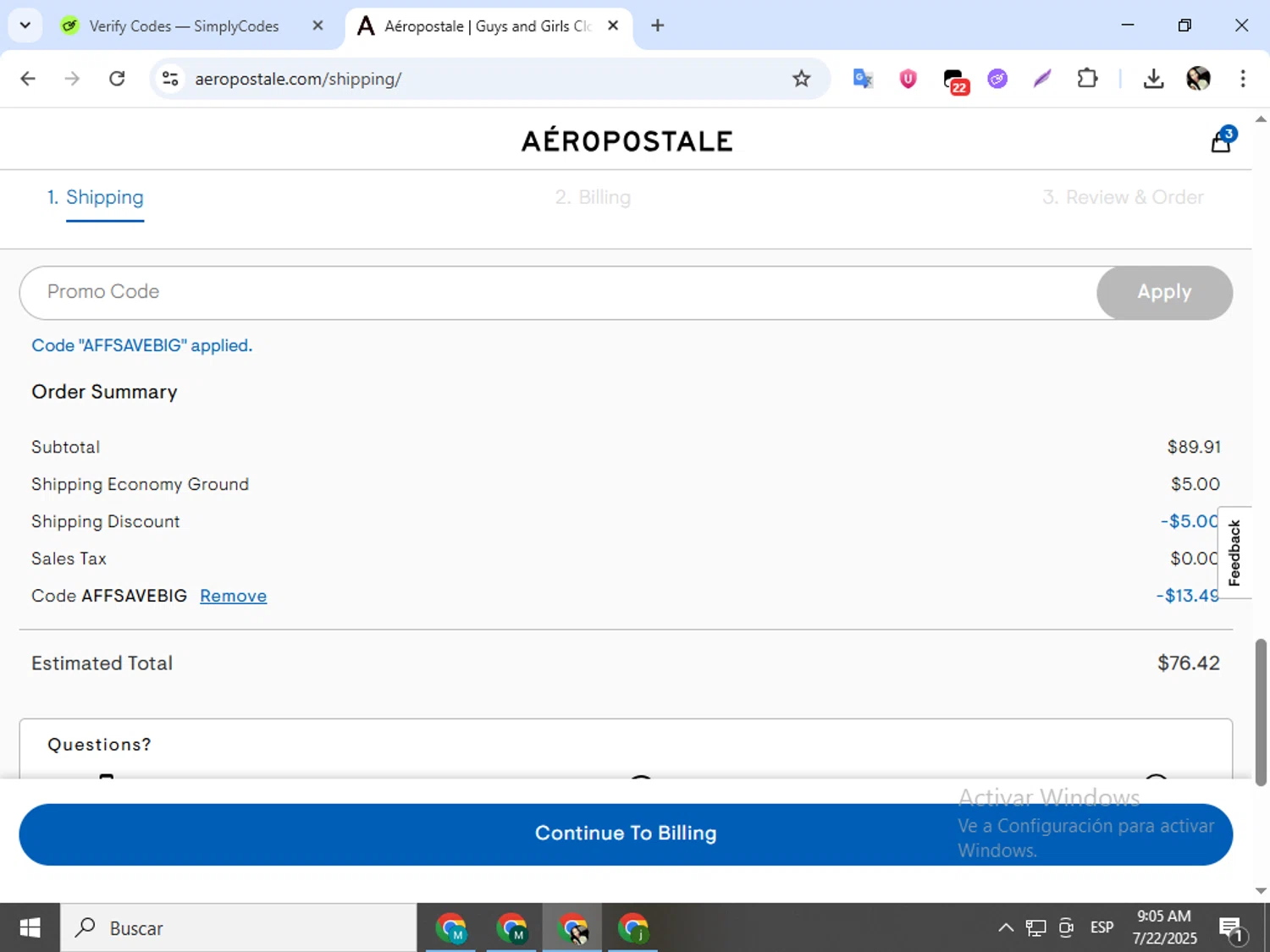Click the scrollbar down arrow
This screenshot has width=1270, height=952.
point(1261,890)
